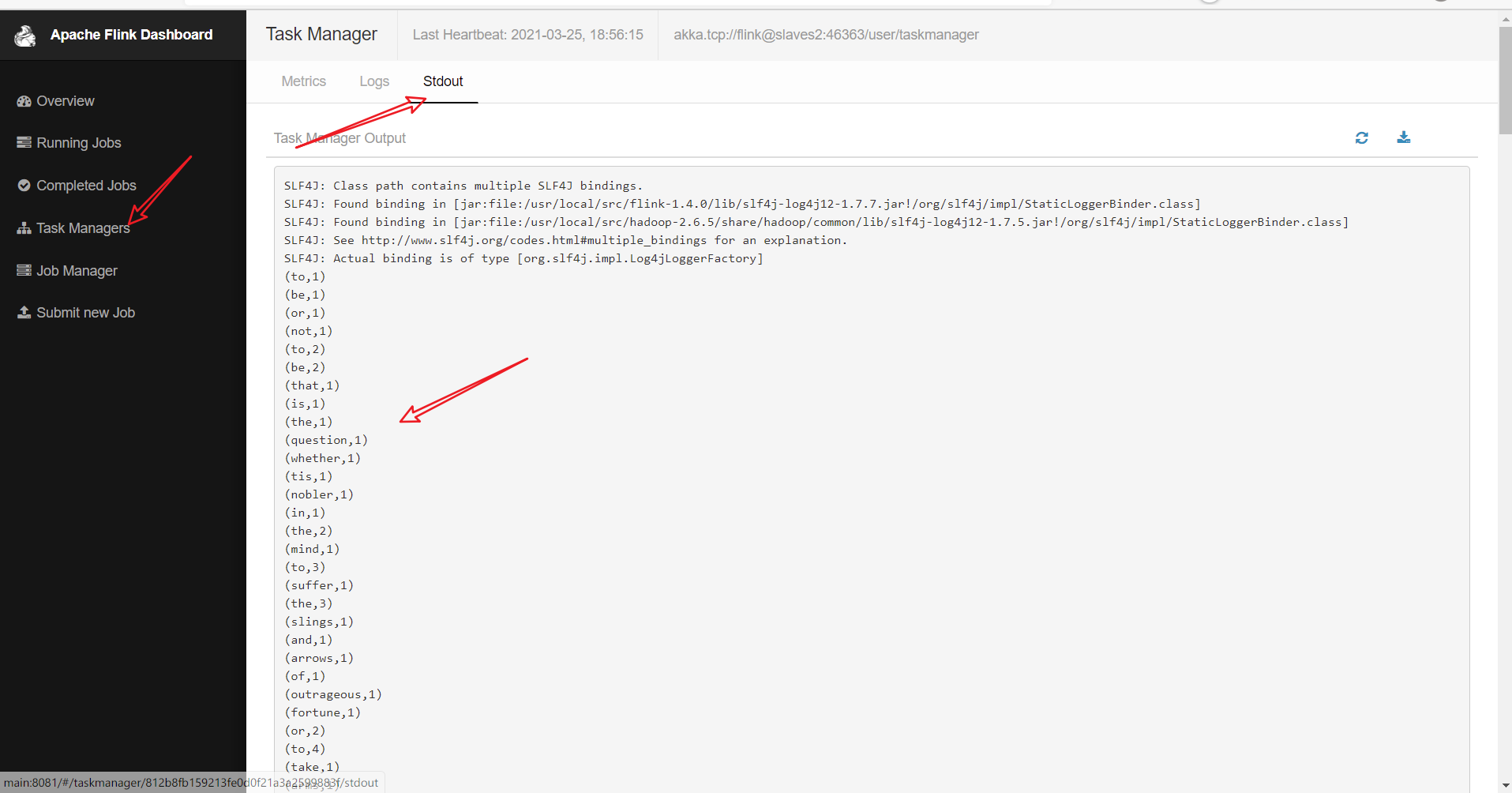Switch to the Logs tab
Screen dimensions: 1512x793
[374, 81]
